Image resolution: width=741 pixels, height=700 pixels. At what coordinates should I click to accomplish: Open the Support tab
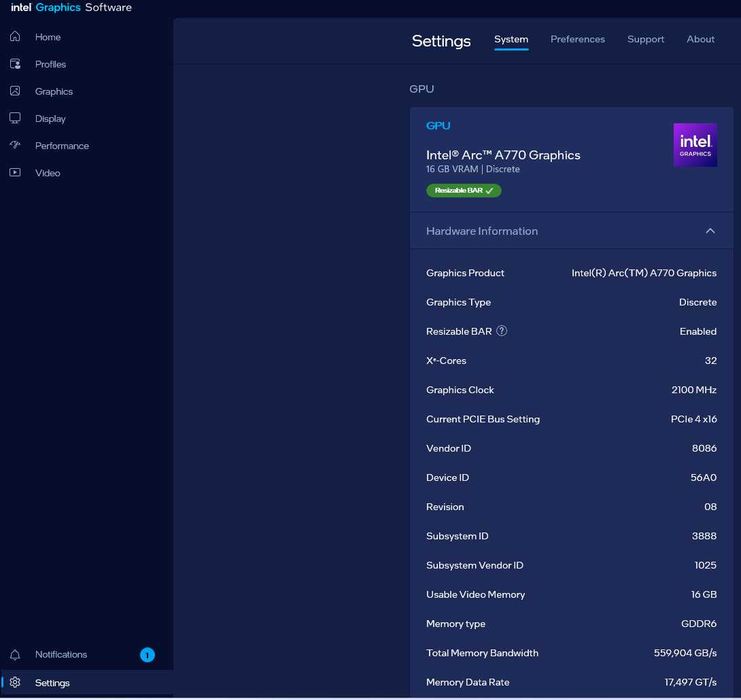(x=646, y=39)
